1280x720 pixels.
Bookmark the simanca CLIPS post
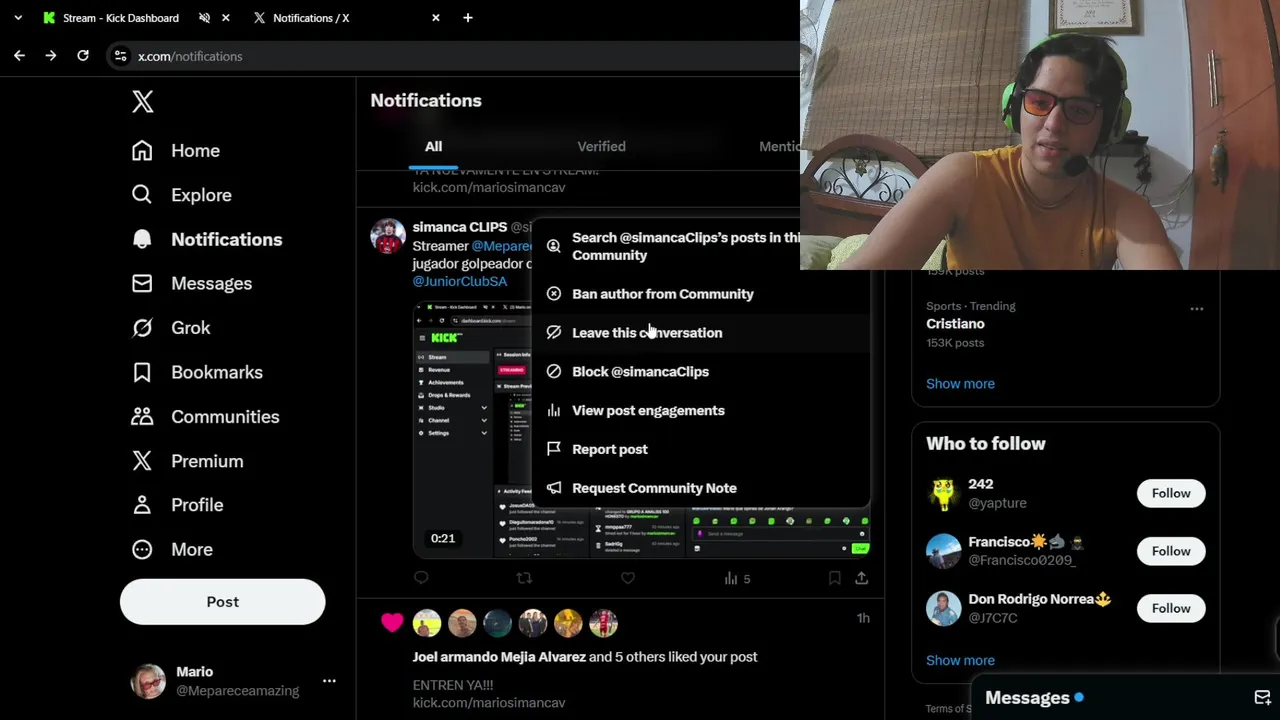(834, 578)
